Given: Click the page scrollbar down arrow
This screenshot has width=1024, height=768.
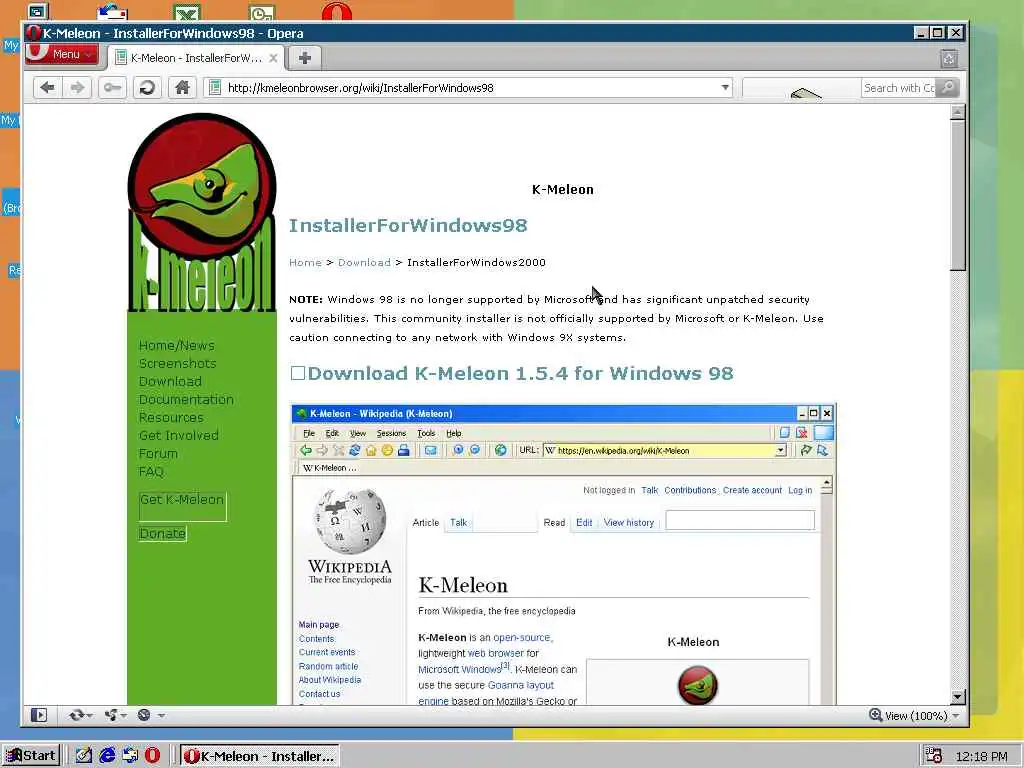Looking at the screenshot, I should tap(957, 697).
